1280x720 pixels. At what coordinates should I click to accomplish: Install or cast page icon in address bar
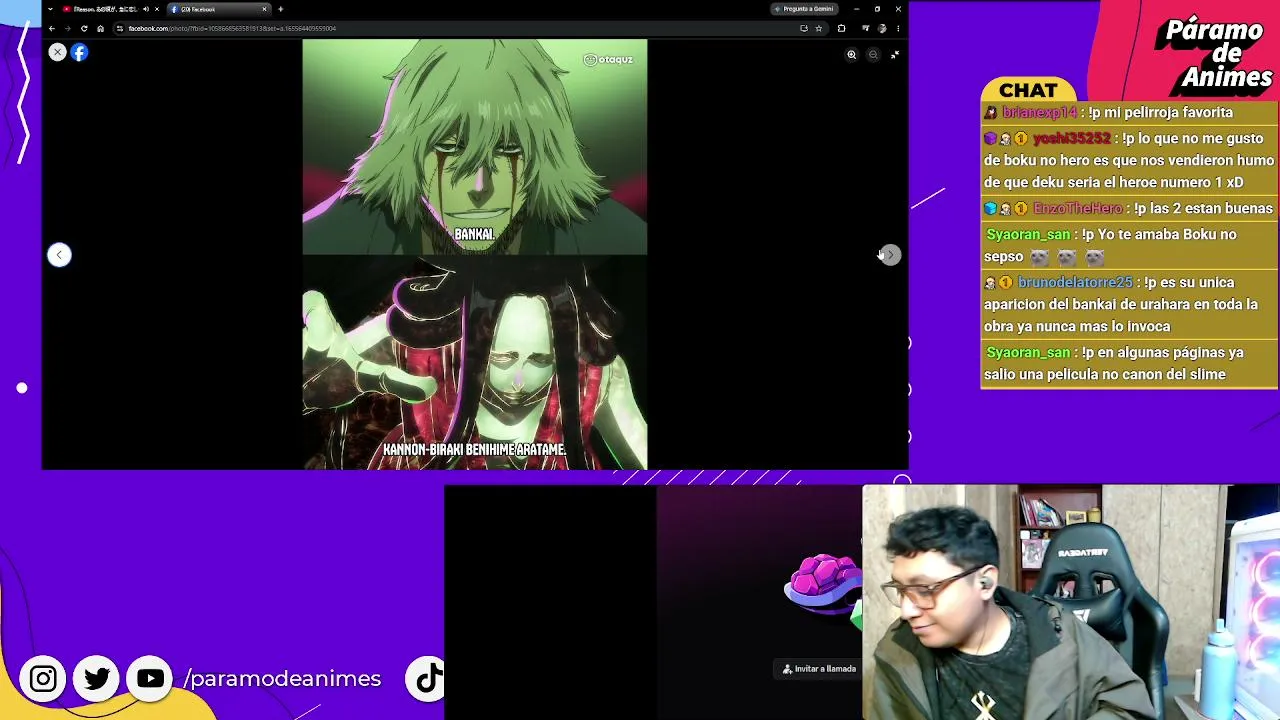804,28
